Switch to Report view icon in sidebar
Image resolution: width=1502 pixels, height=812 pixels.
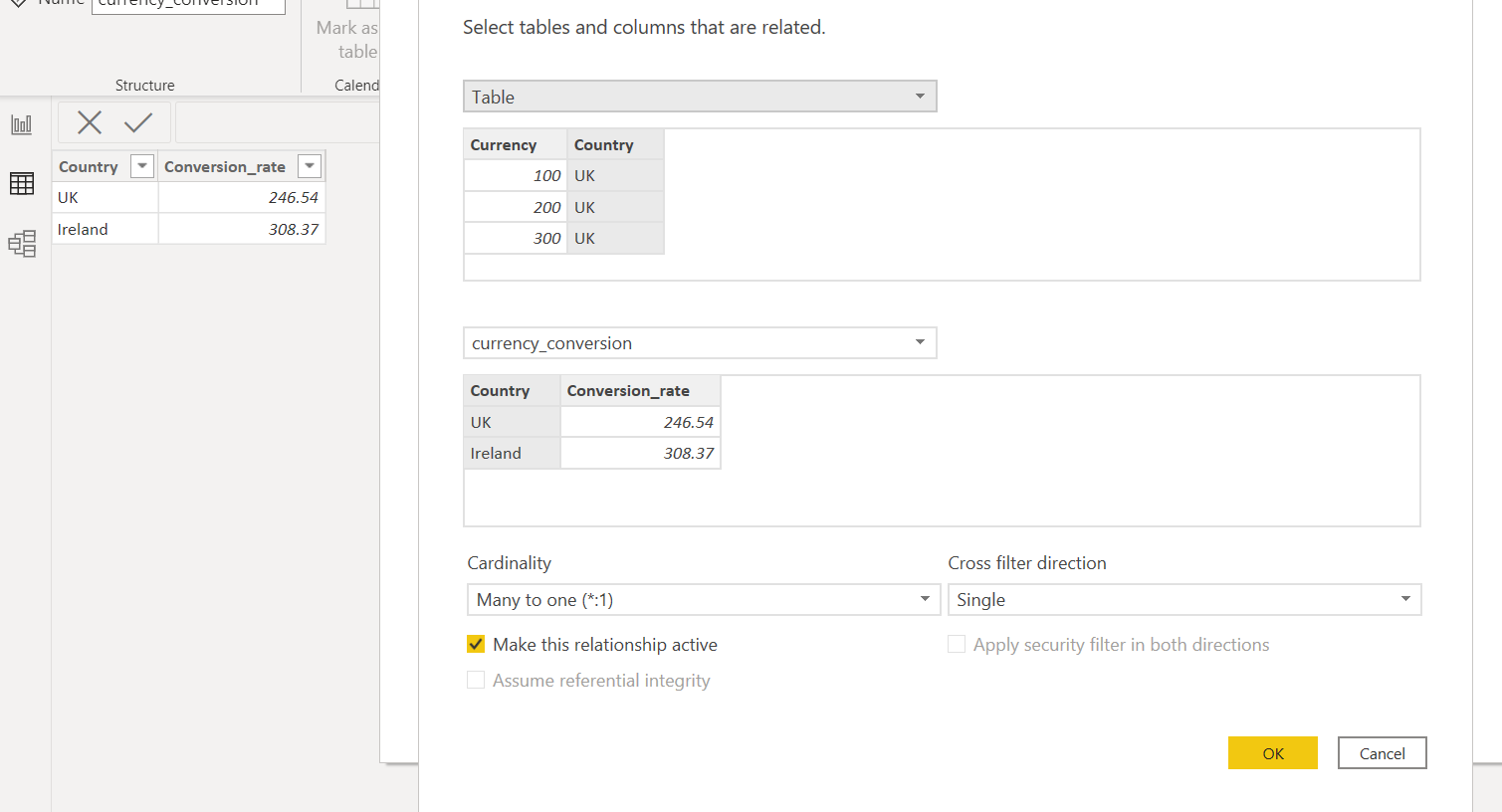tap(22, 124)
